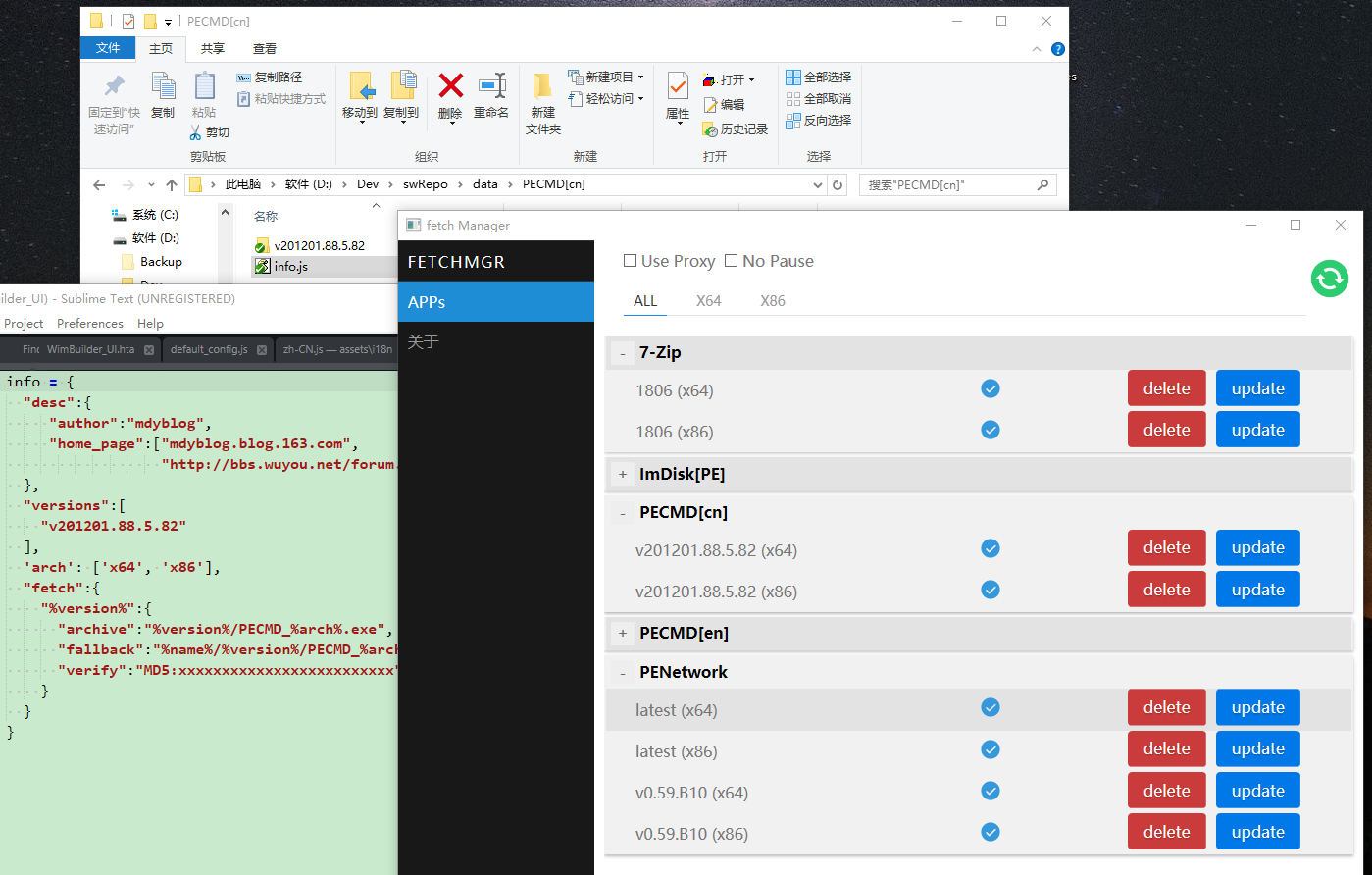
Task: Expand the ImDisk[PE] group
Action: click(622, 474)
